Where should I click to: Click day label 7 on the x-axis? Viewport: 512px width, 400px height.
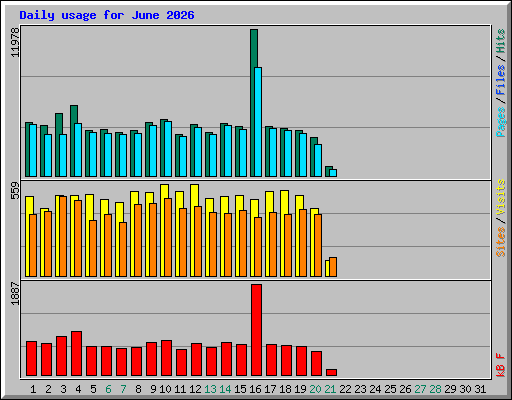point(123,389)
